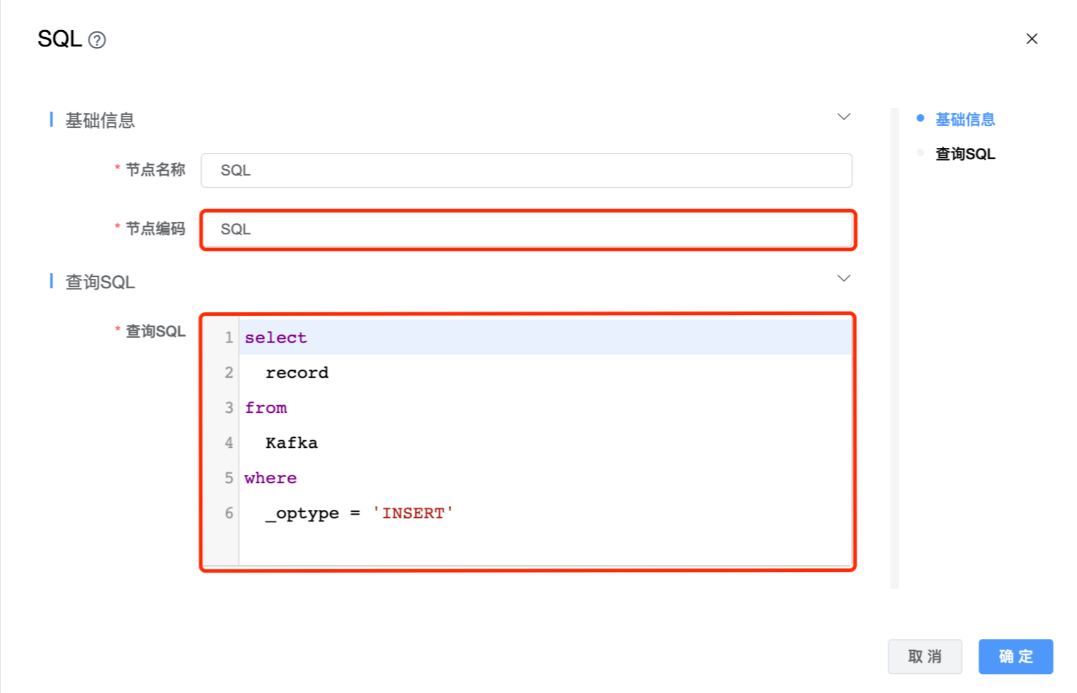Click line number 6 in the editor gutter
This screenshot has width=1077, height=693.
tap(229, 513)
